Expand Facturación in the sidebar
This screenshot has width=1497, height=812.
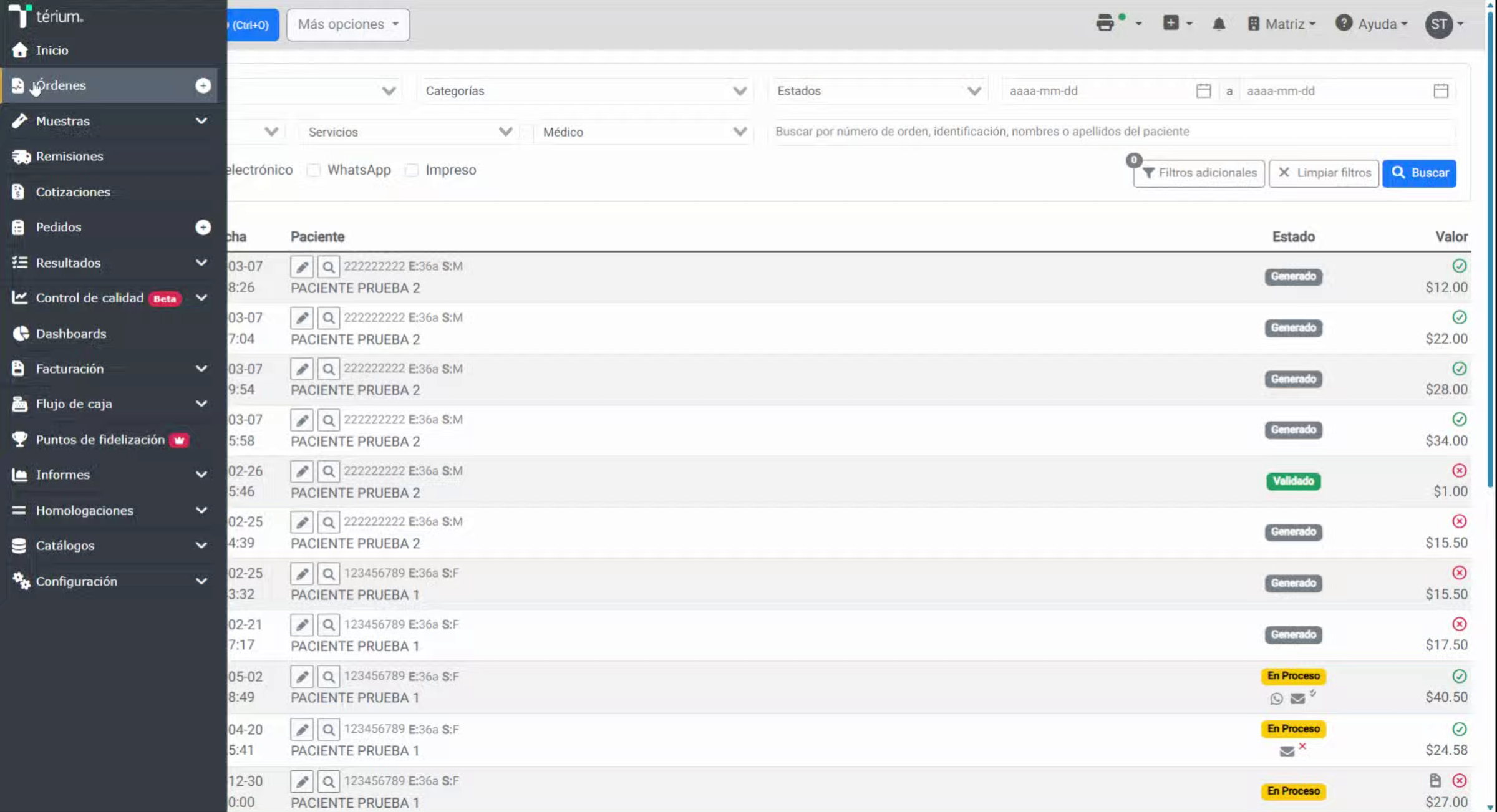110,369
